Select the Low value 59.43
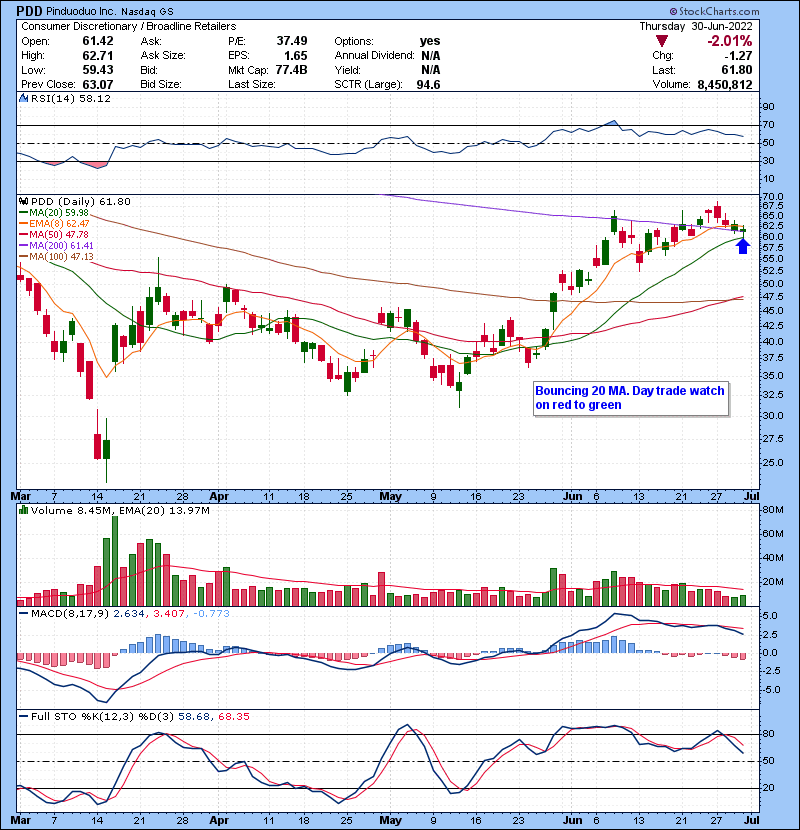800x830 pixels. pos(98,70)
